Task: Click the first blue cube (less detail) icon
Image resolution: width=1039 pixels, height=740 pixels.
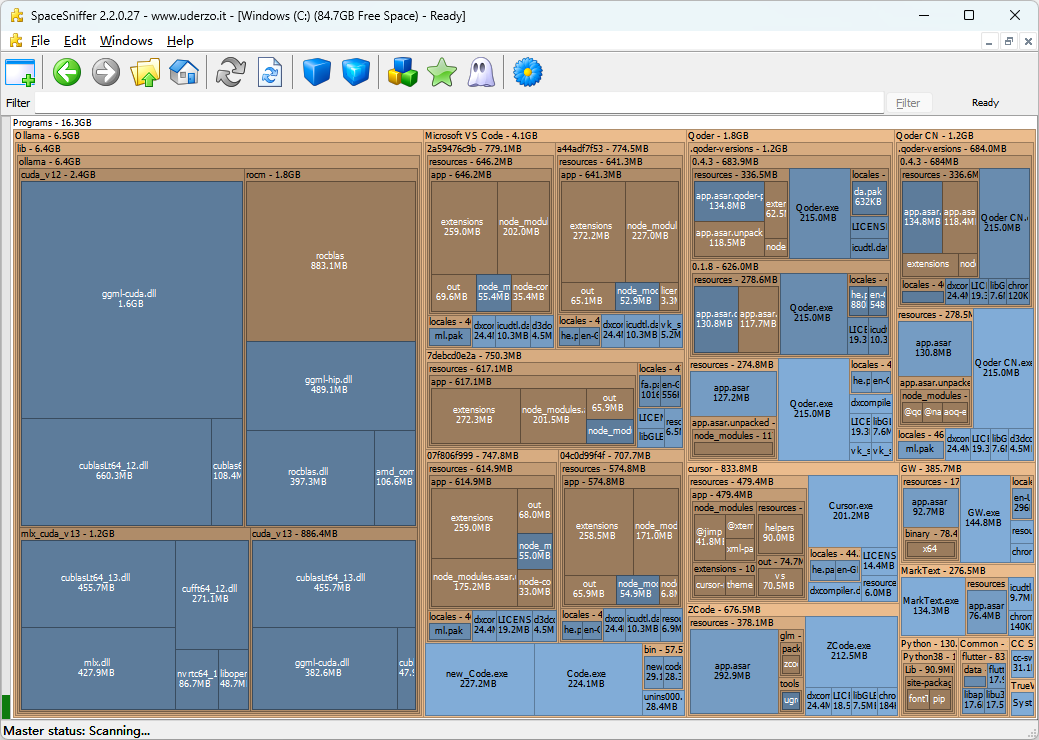Action: click(x=317, y=72)
